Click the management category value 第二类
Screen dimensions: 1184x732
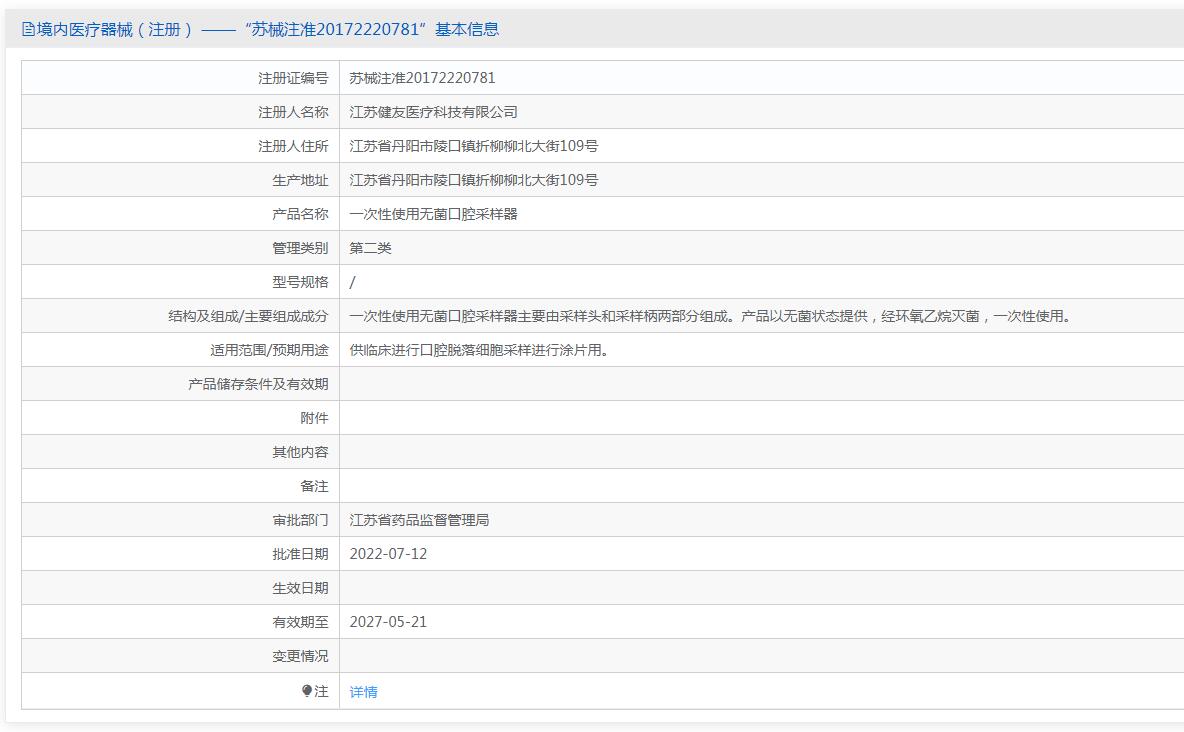click(x=370, y=248)
